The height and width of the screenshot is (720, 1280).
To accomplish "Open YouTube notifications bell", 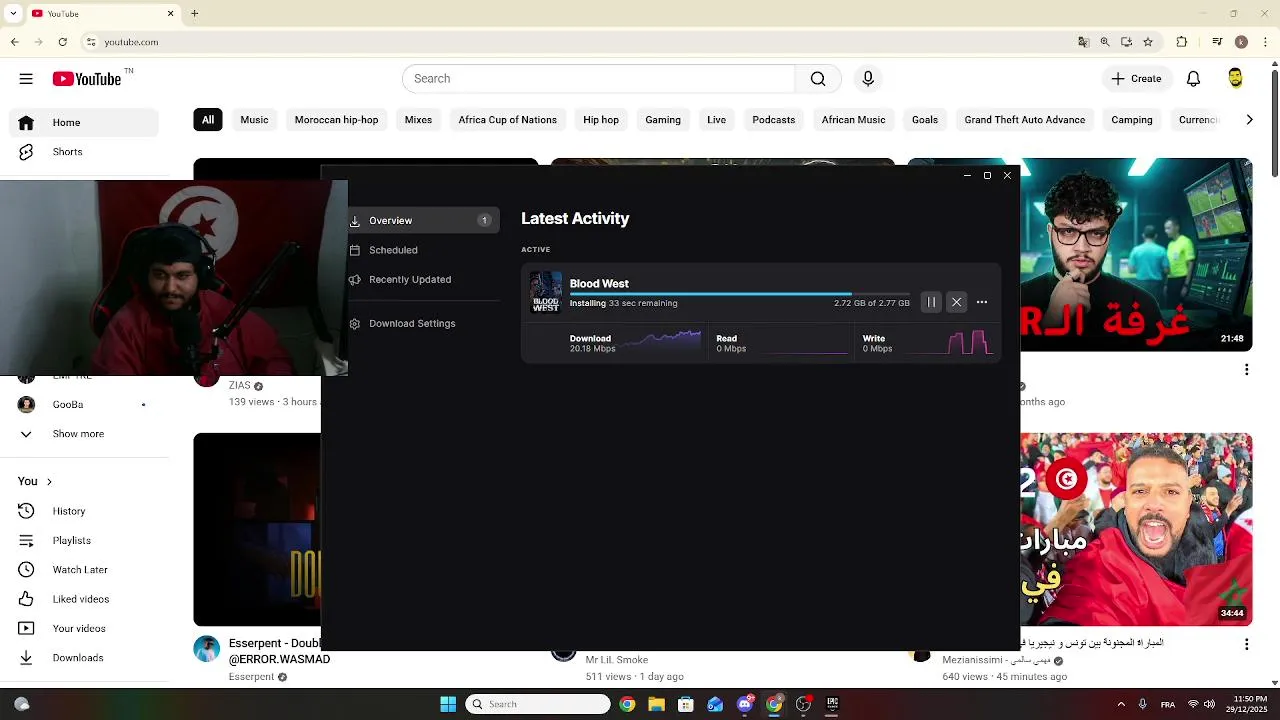I will (1193, 79).
